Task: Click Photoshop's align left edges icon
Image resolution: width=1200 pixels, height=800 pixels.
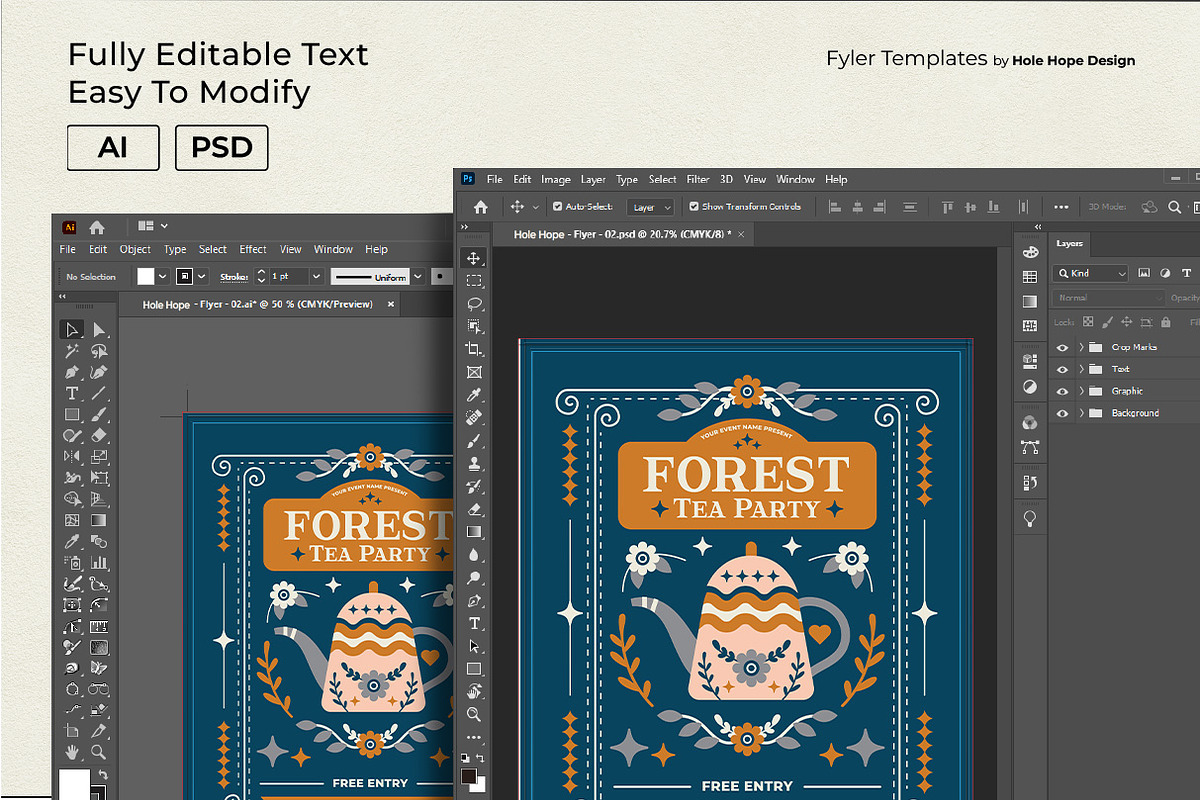Action: click(836, 207)
